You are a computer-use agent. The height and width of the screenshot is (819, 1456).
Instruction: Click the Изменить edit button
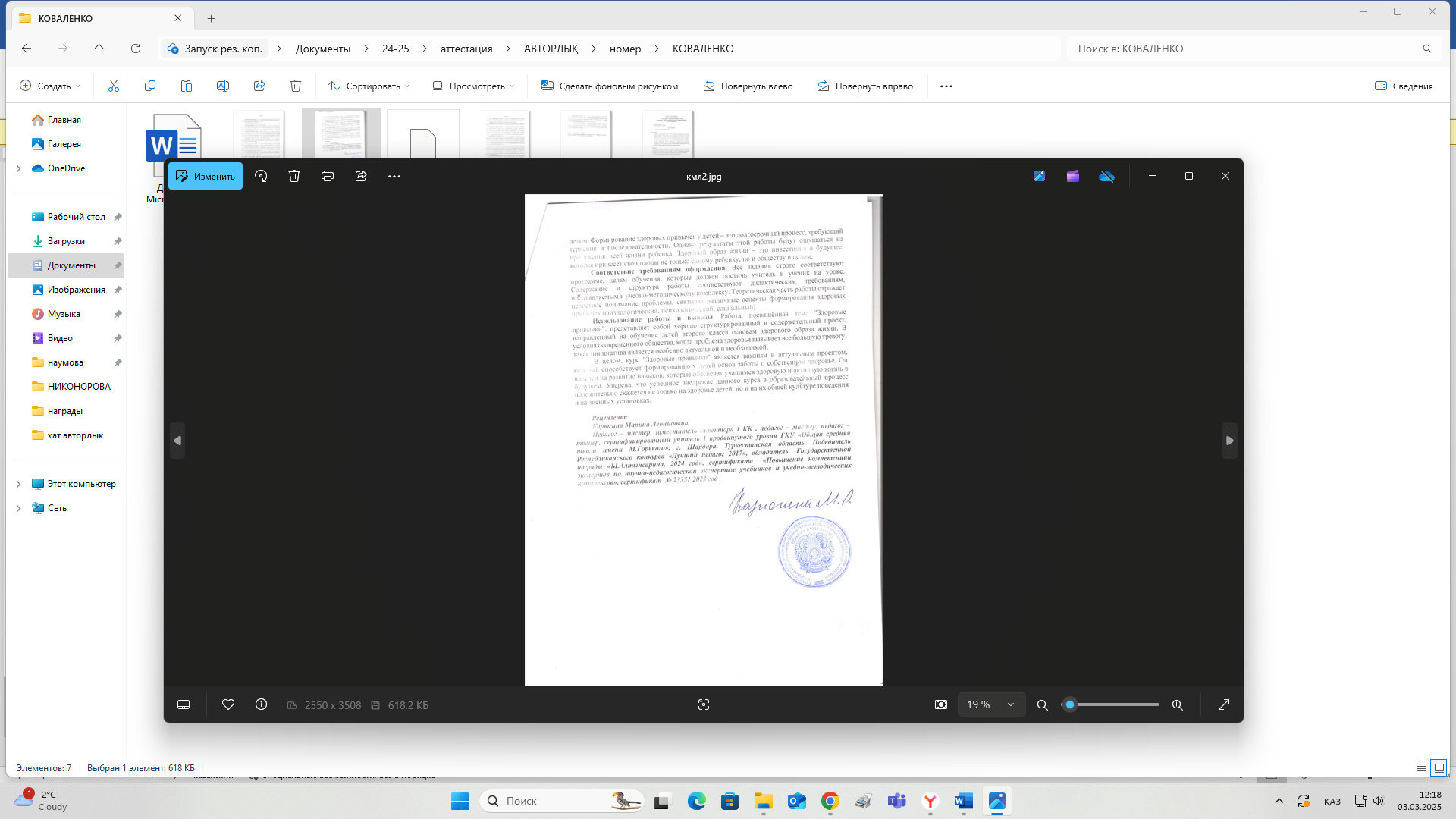tap(206, 176)
